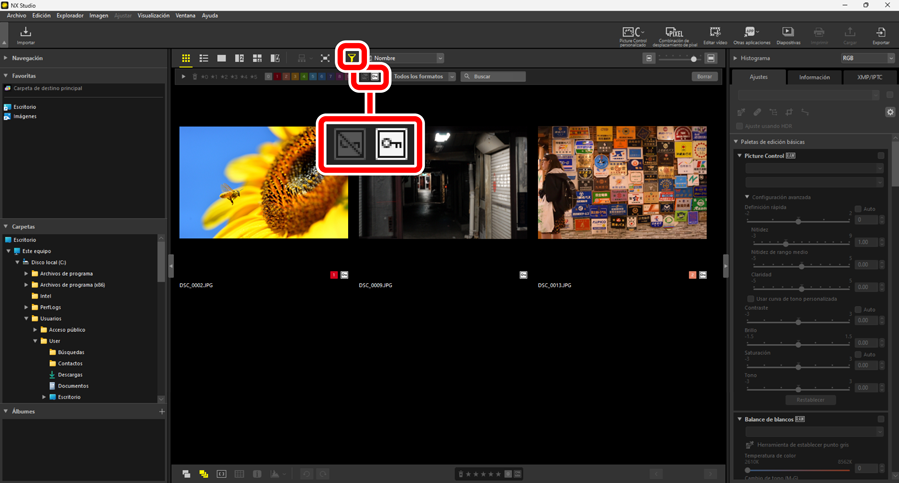
Task: Click the Importar icon
Action: pos(25,36)
